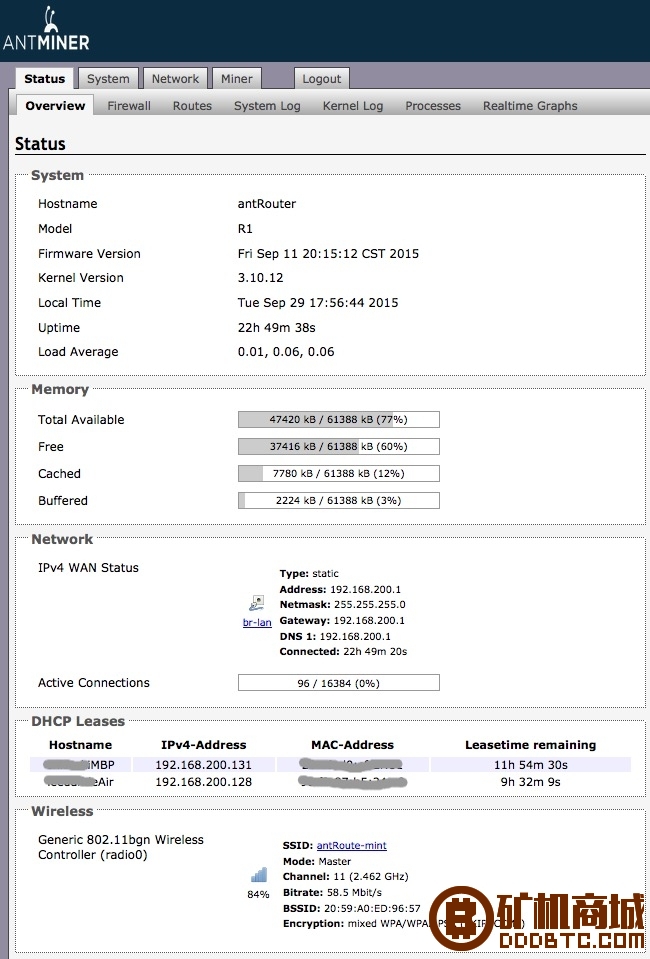This screenshot has width=650, height=959.
Task: Click the wireless signal strength icon
Action: [x=259, y=875]
